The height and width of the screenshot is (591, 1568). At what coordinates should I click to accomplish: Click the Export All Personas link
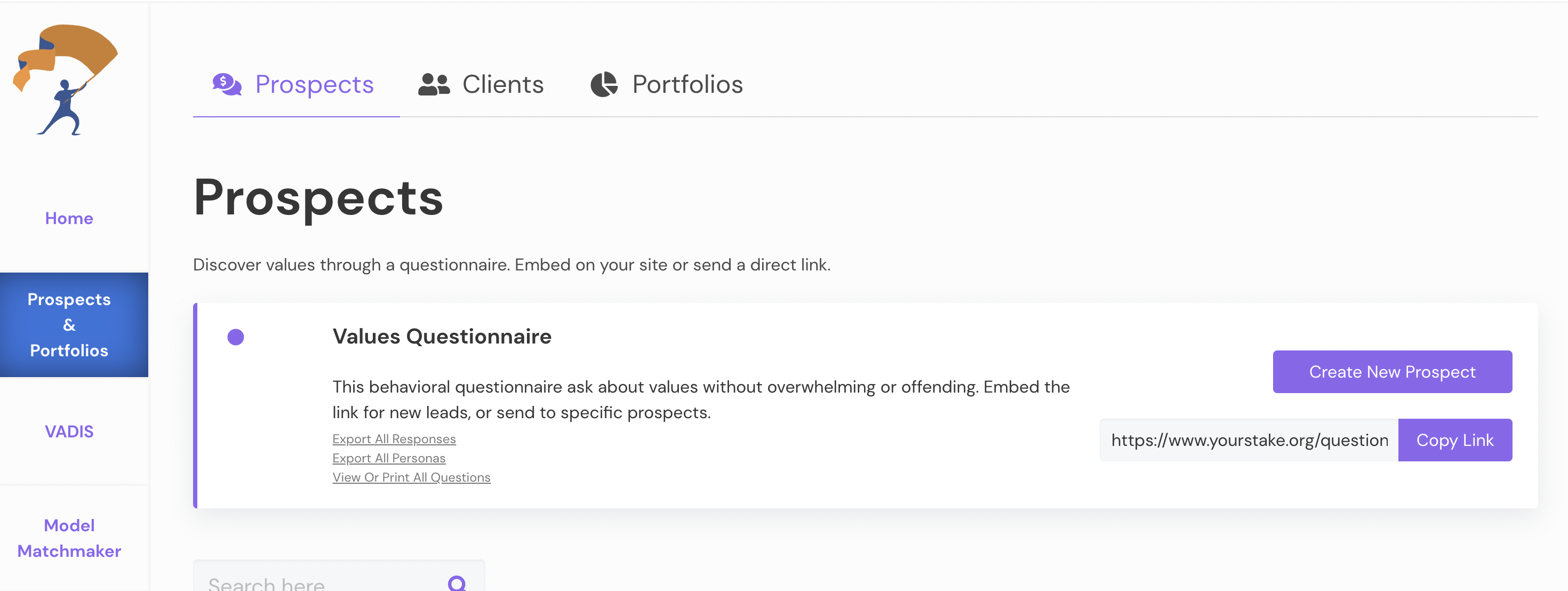click(x=389, y=458)
